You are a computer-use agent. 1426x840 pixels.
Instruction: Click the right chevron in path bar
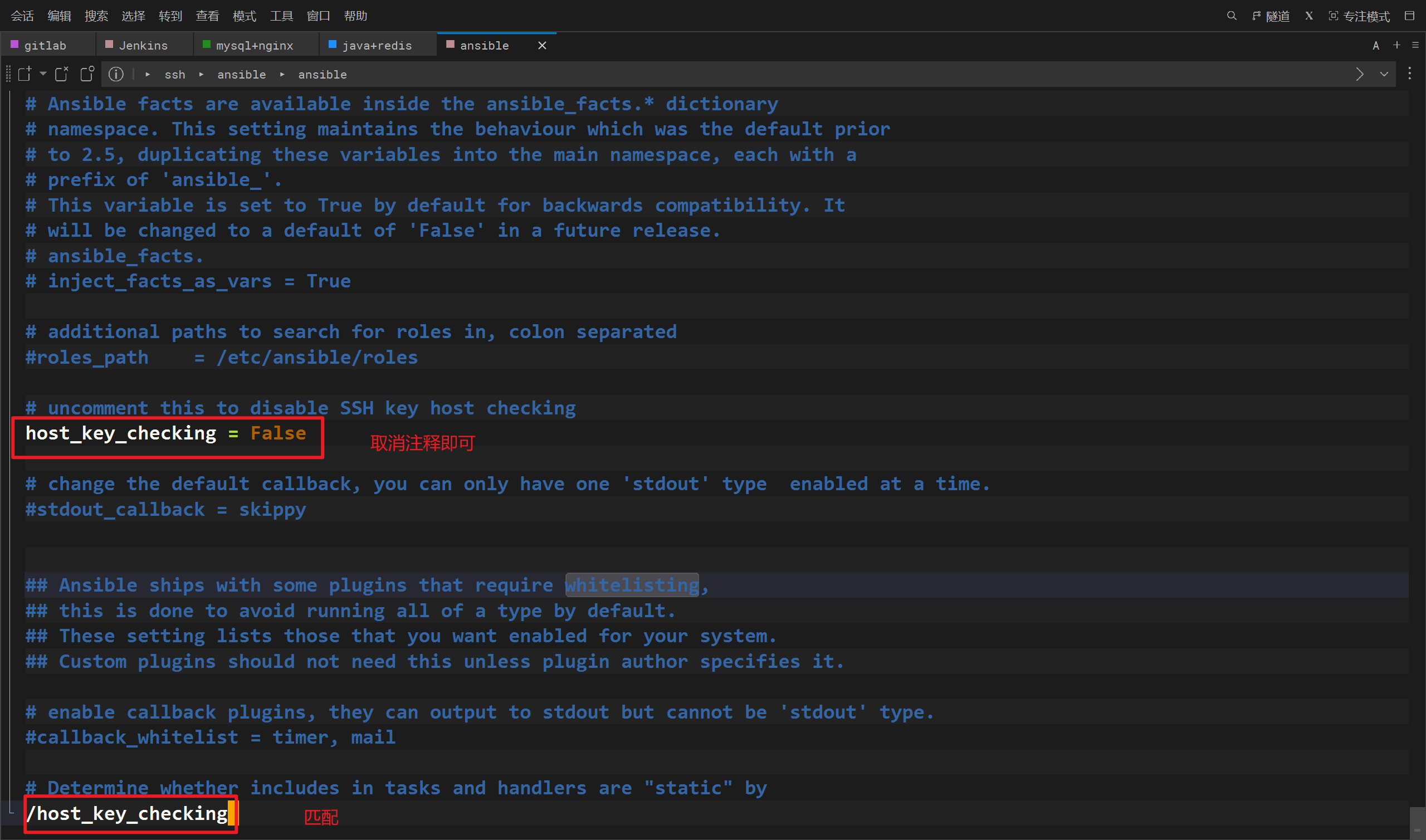[1360, 74]
